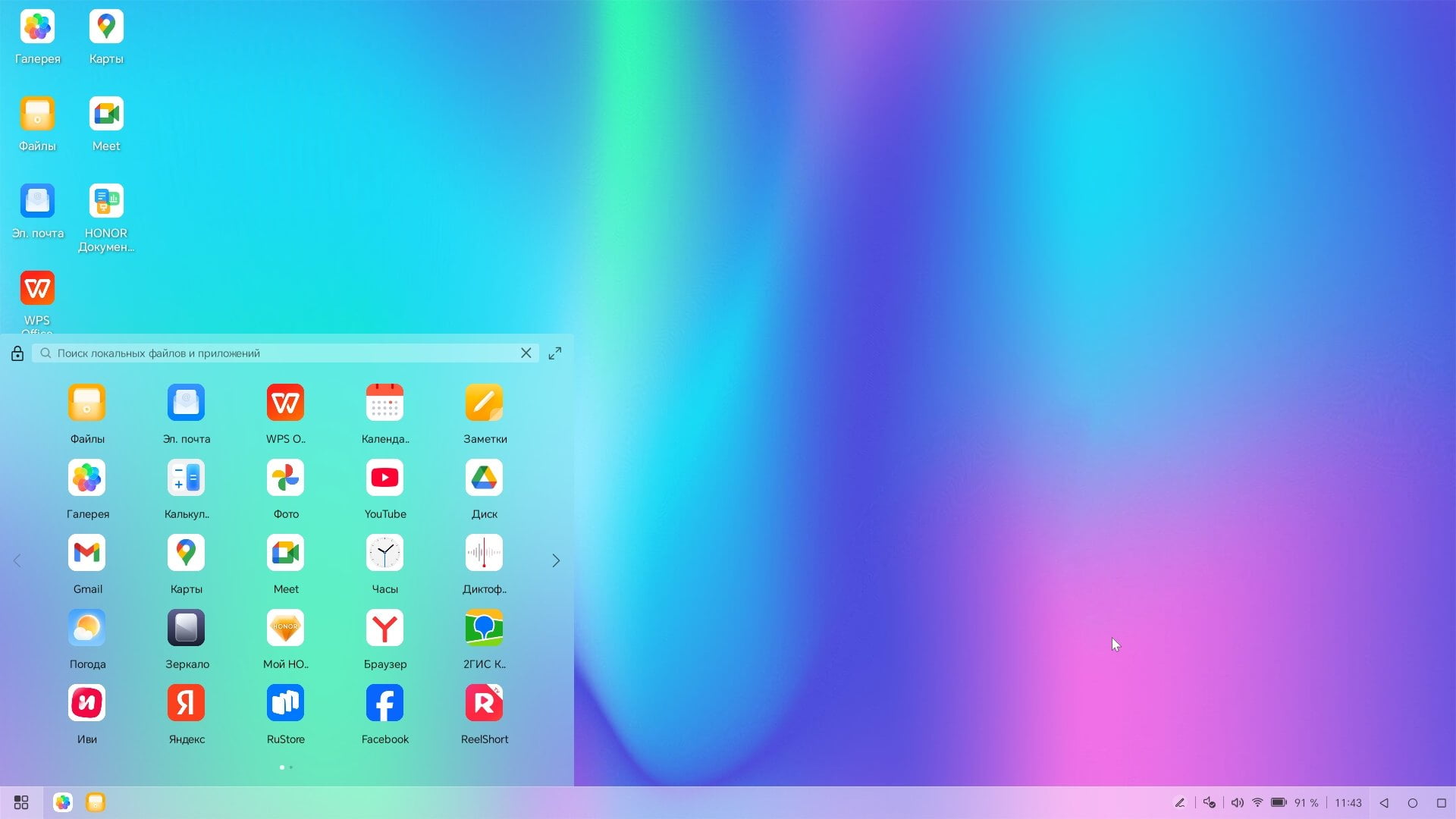Open the Google Фото app
This screenshot has width=1456, height=819.
point(286,488)
